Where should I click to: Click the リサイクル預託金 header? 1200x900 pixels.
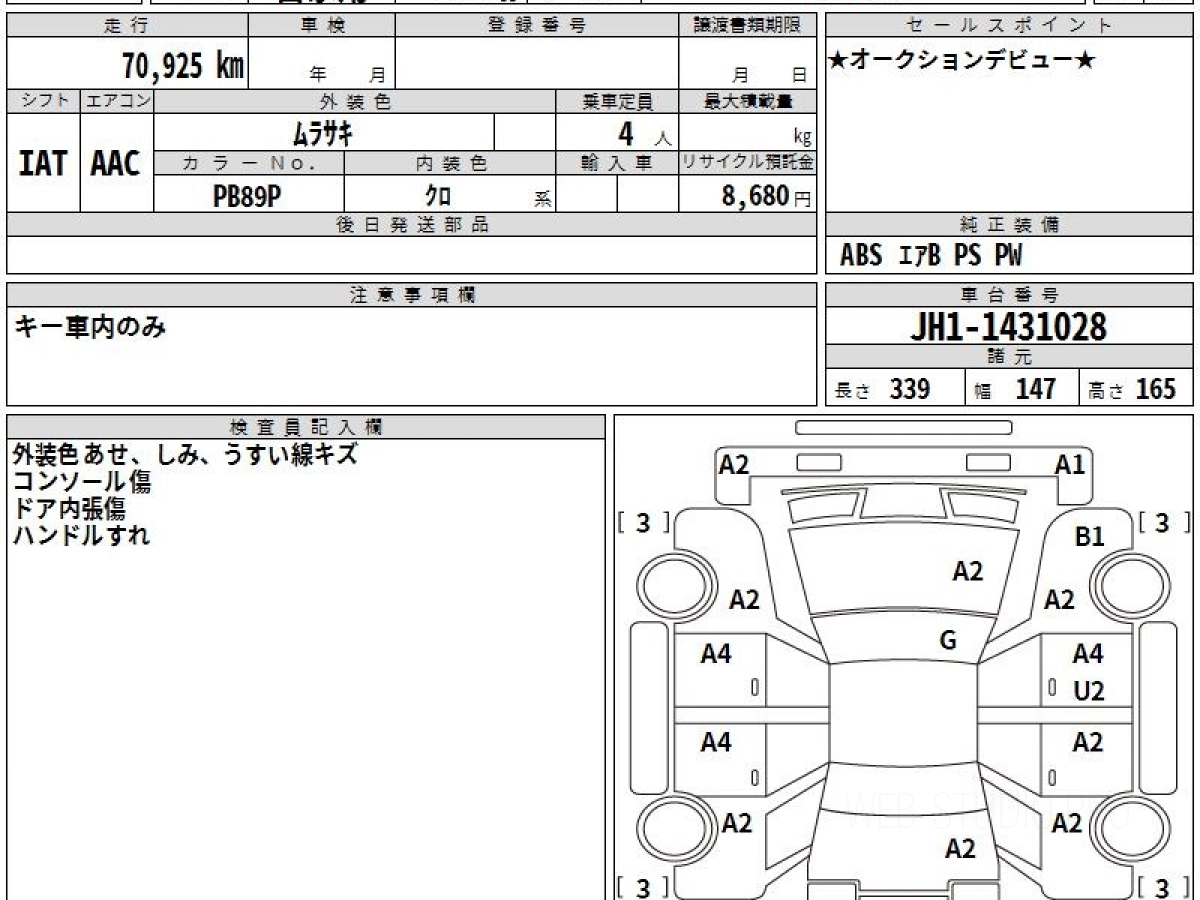[x=747, y=163]
